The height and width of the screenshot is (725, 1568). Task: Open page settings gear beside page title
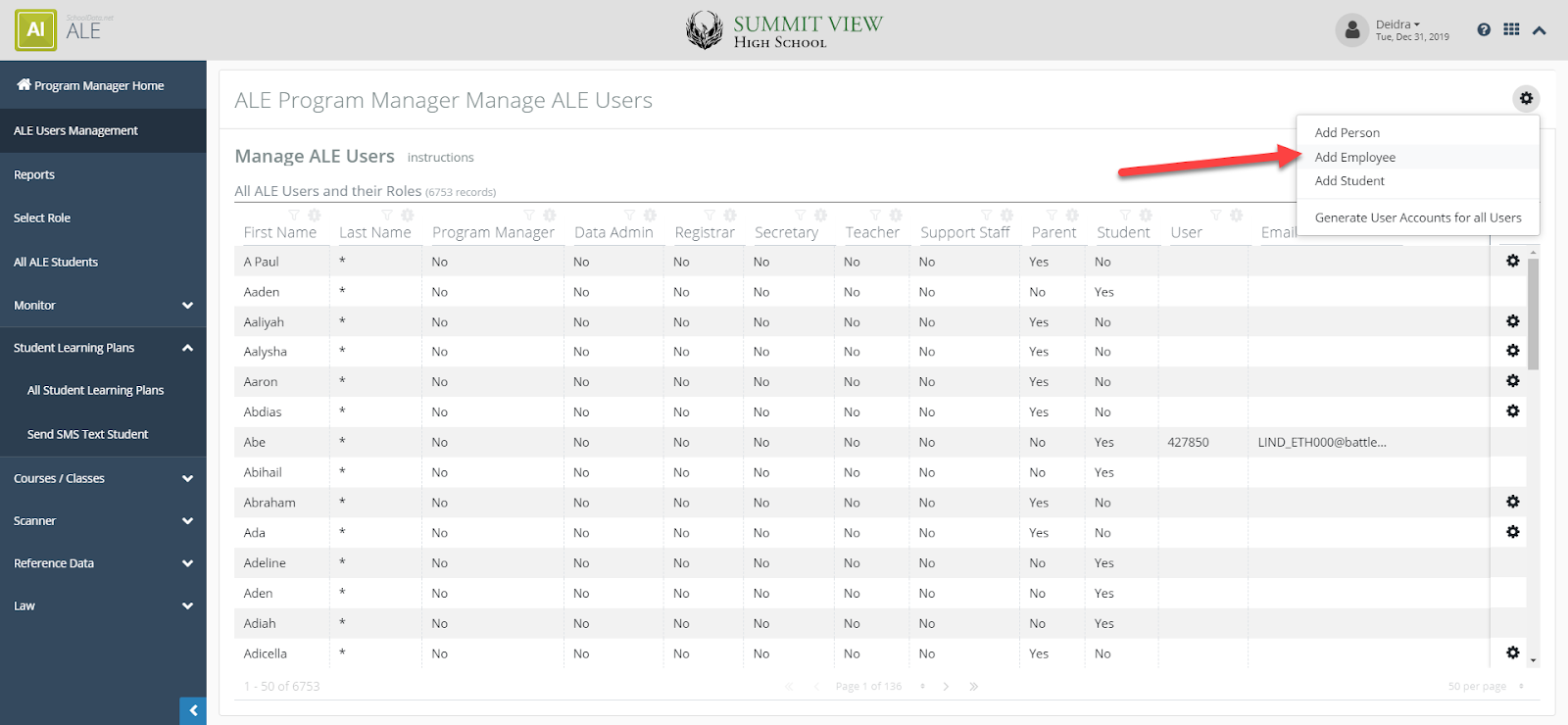tap(1526, 98)
